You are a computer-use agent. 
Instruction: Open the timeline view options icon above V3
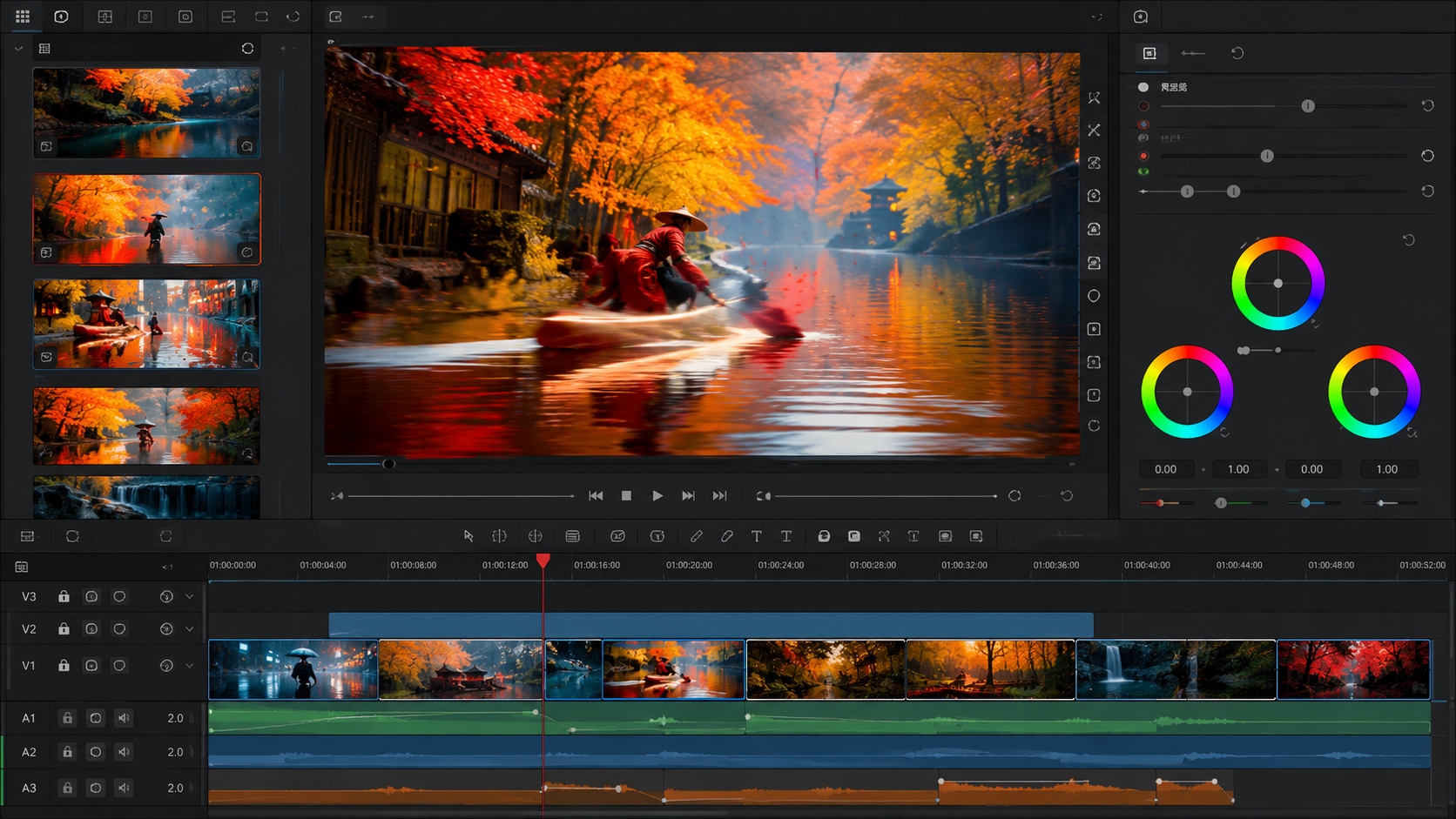[x=22, y=567]
